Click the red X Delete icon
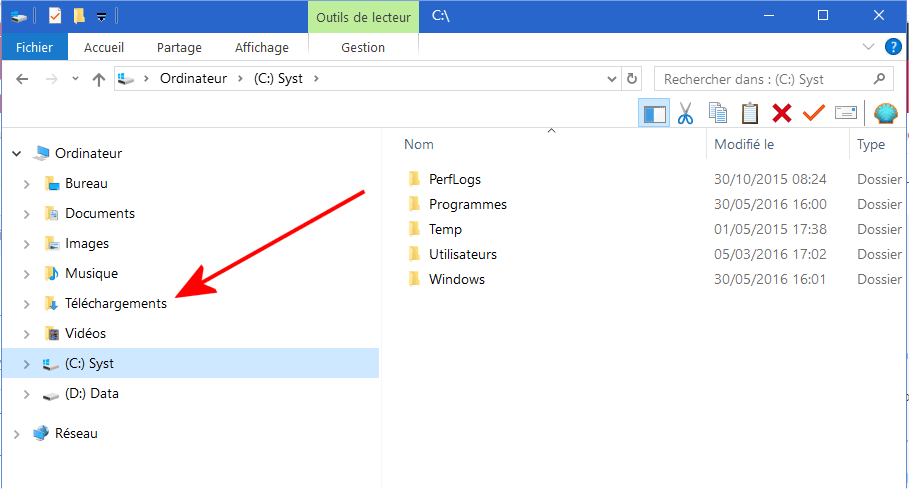This screenshot has width=909, height=489. [x=781, y=113]
